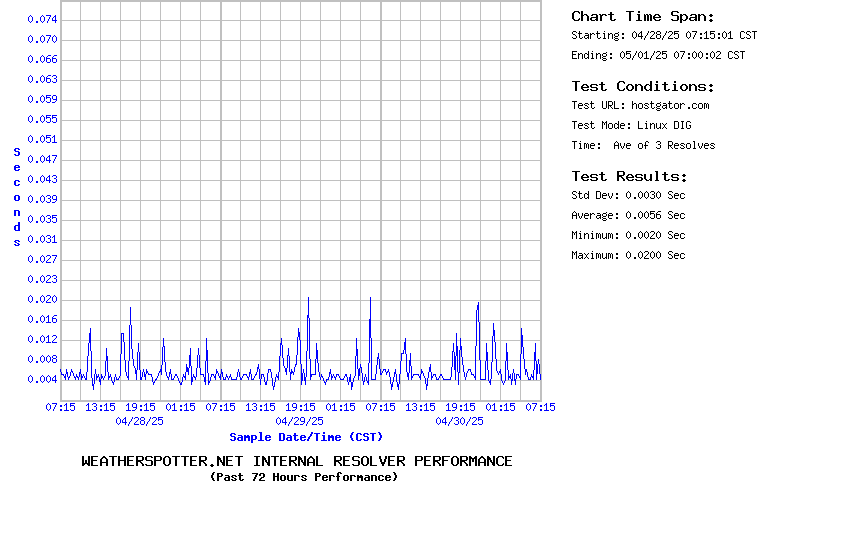Image resolution: width=850 pixels, height=550 pixels.
Task: Click the 04/29/25 date label on the x-axis
Action: pos(300,421)
